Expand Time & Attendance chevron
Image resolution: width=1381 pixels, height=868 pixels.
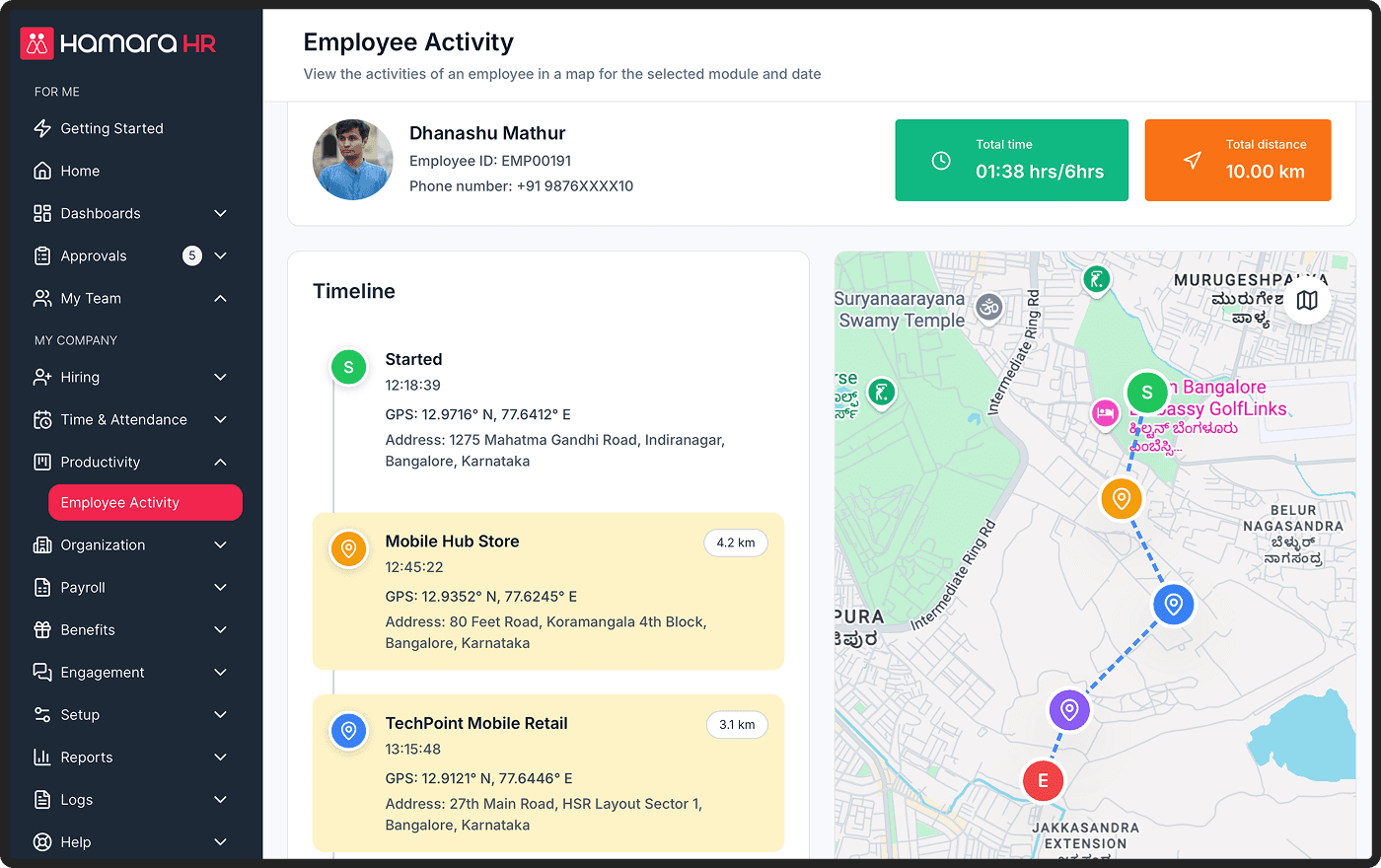221,419
